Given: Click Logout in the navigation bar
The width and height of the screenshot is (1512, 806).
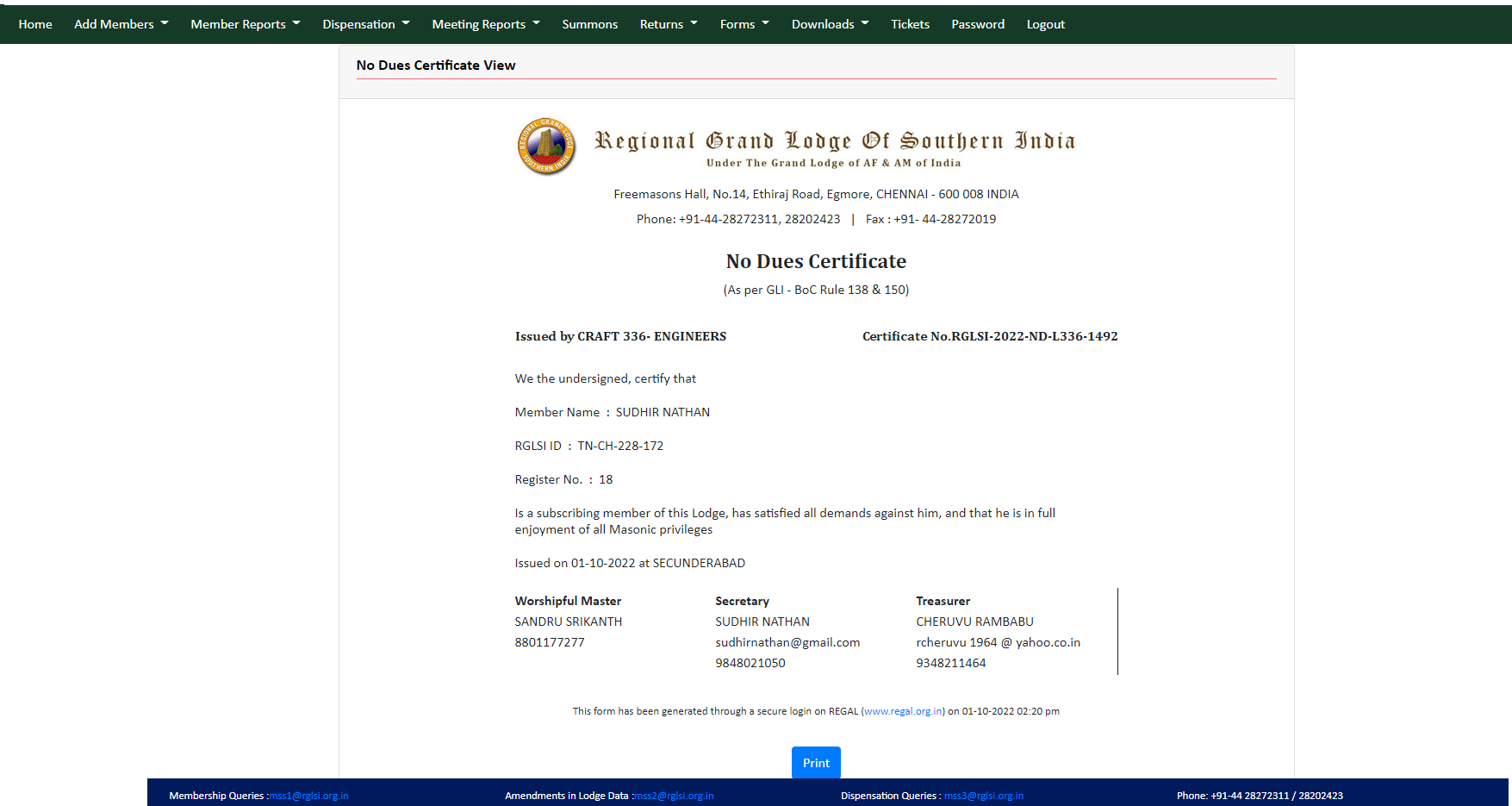Looking at the screenshot, I should pyautogui.click(x=1045, y=24).
